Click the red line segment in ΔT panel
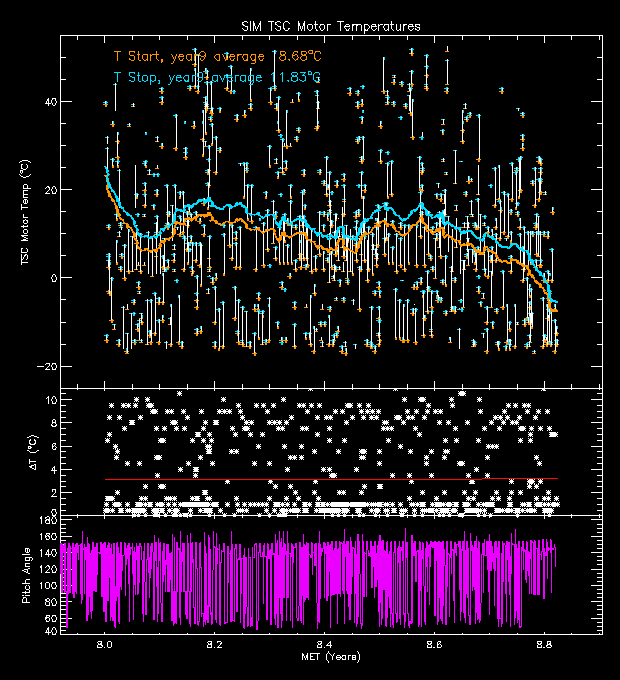620x680 pixels. 519,478
